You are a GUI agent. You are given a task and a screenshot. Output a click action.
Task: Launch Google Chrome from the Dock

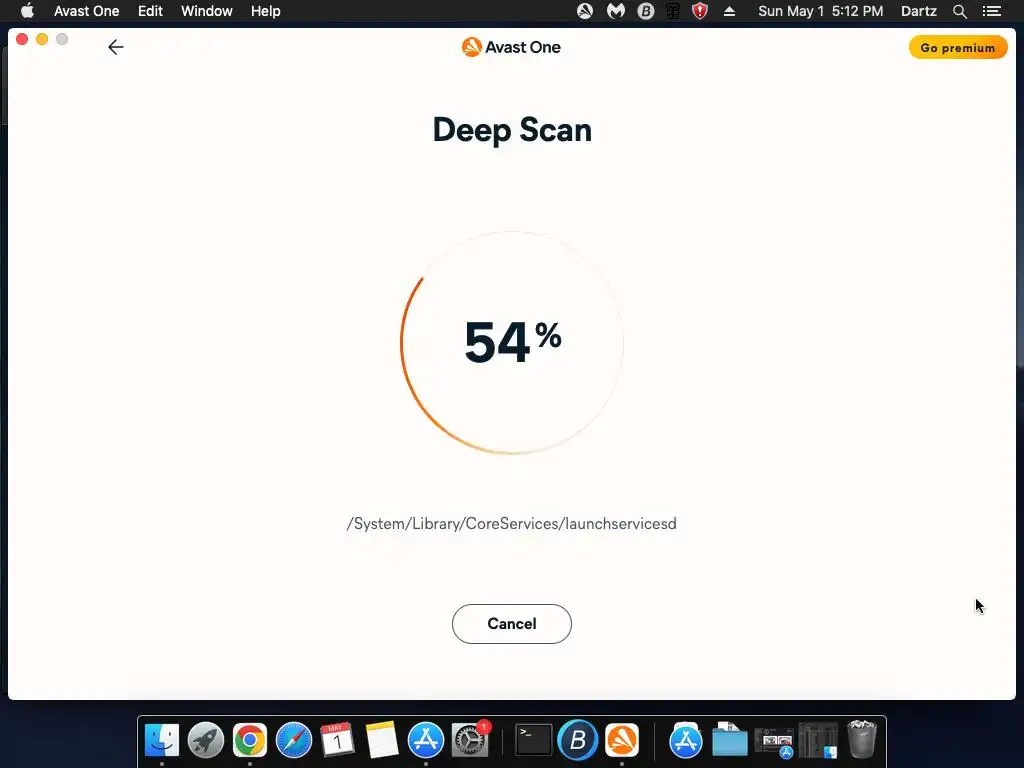249,741
